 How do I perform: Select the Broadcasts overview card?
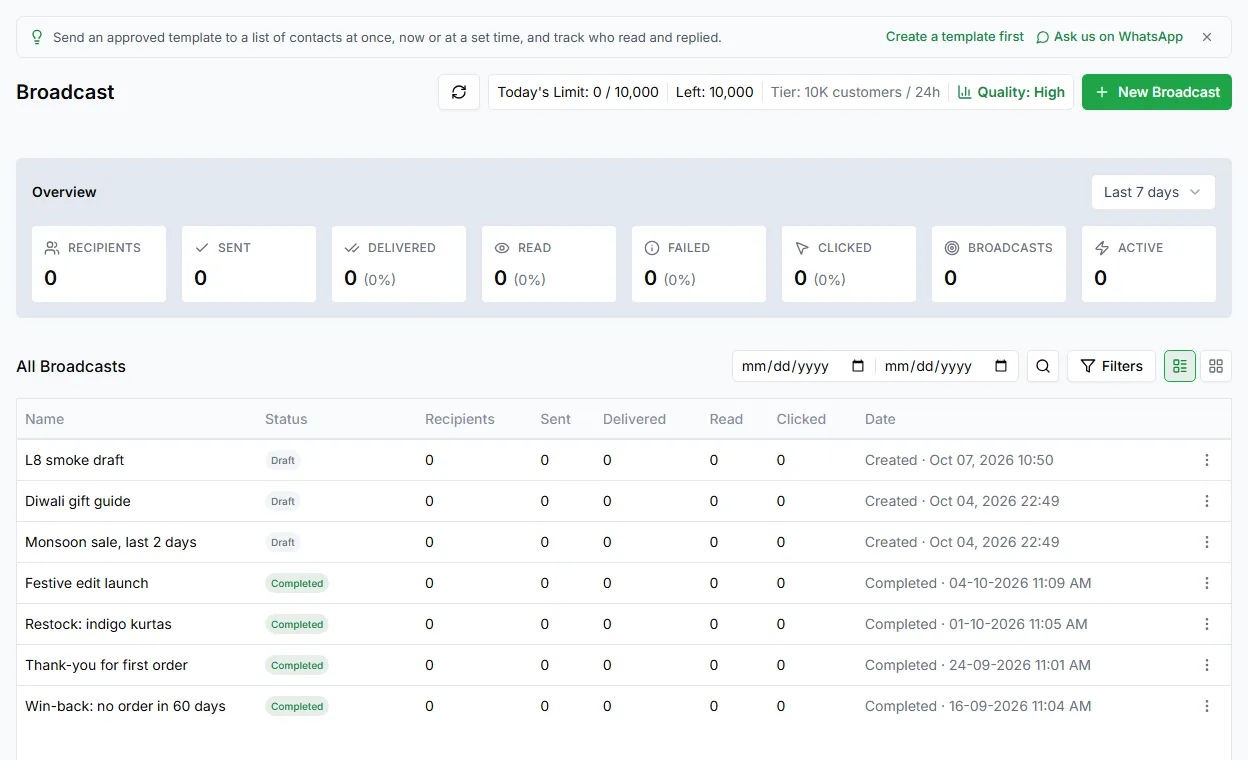[999, 264]
